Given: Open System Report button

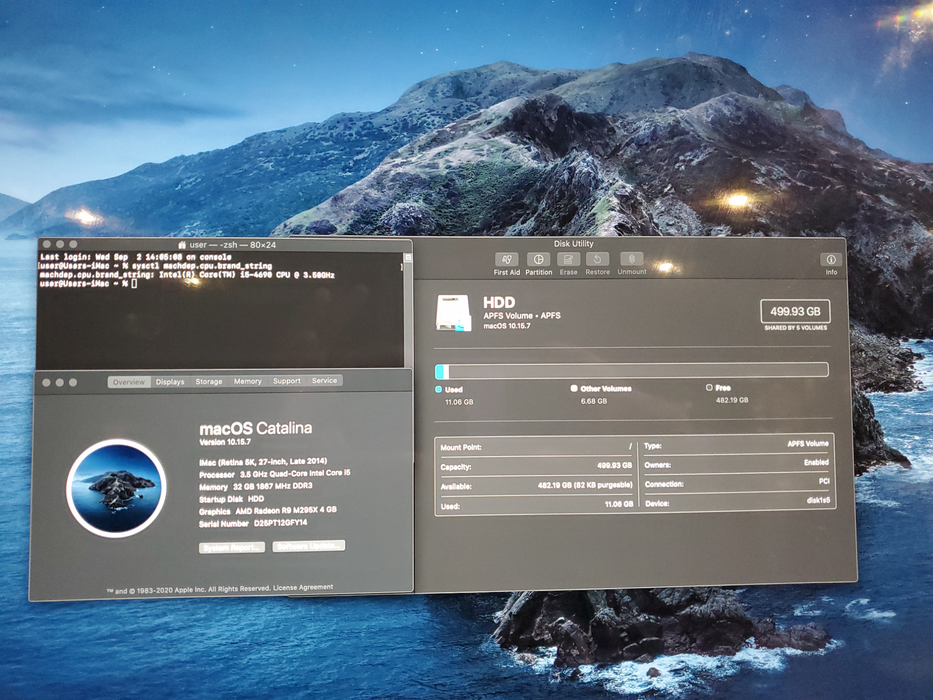Looking at the screenshot, I should (231, 548).
